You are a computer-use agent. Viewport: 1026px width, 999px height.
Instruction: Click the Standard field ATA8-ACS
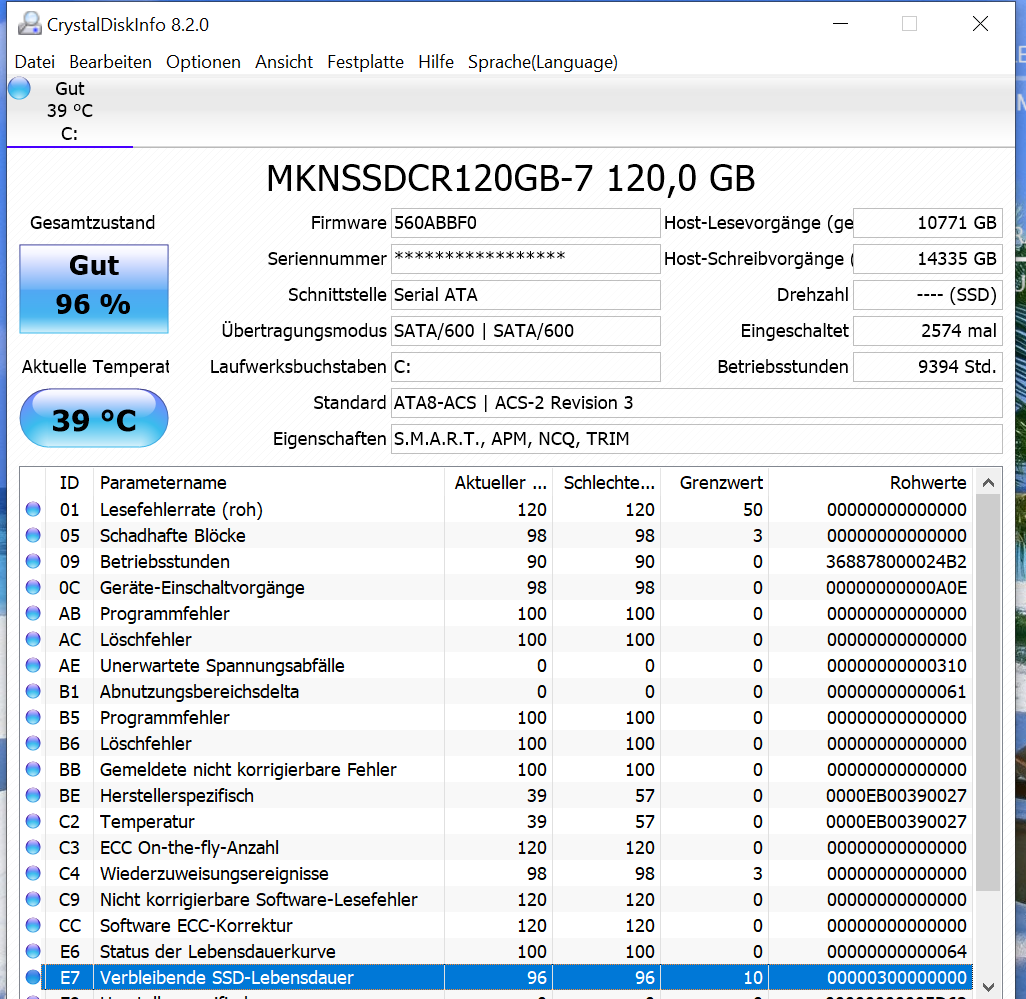696,403
